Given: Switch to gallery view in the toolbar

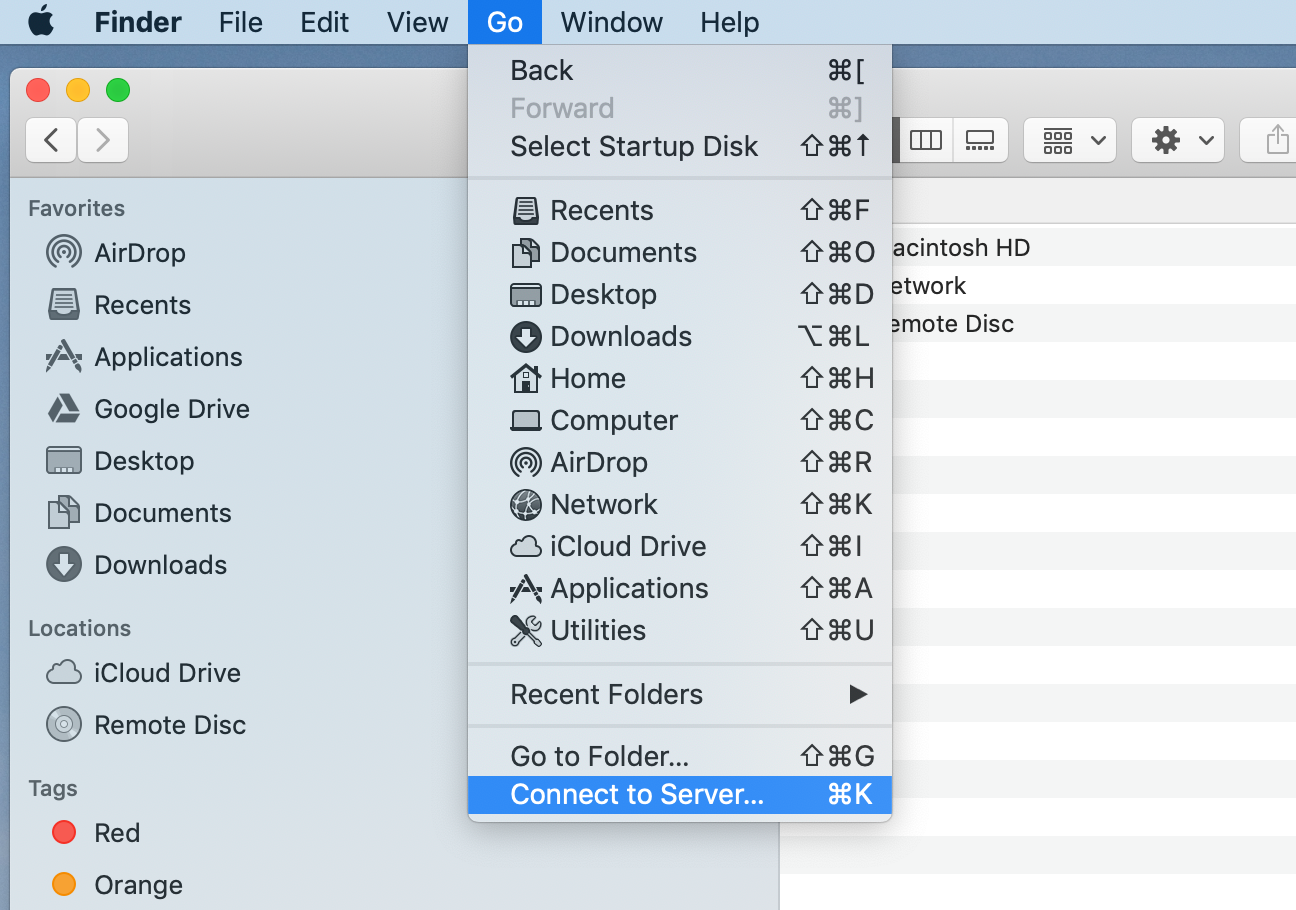Looking at the screenshot, I should click(980, 140).
